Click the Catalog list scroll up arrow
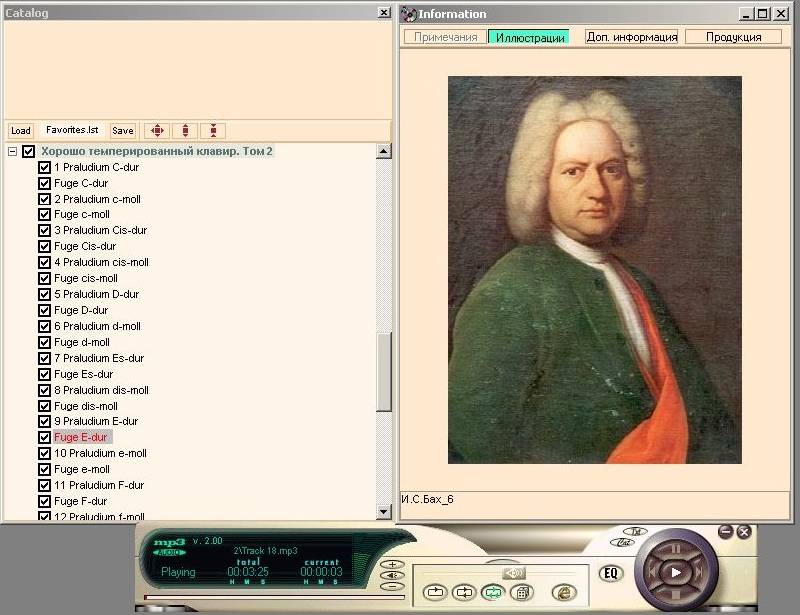This screenshot has width=800, height=615. 384,151
